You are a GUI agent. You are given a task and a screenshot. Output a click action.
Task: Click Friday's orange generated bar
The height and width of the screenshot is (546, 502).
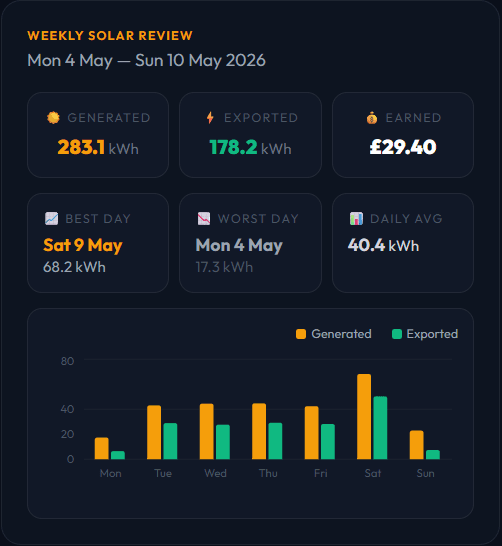[312, 432]
